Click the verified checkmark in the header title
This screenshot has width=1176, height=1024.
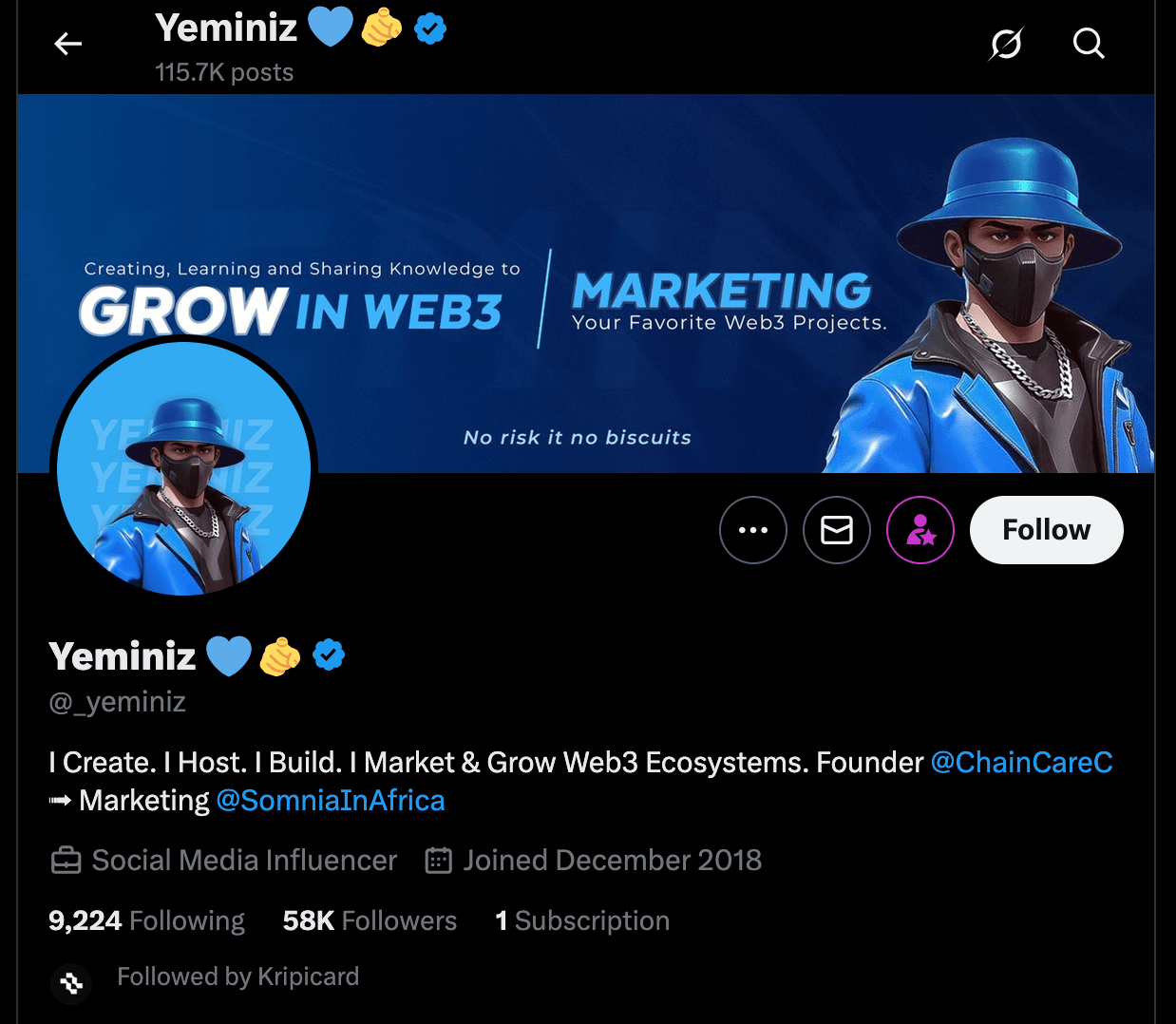(430, 28)
